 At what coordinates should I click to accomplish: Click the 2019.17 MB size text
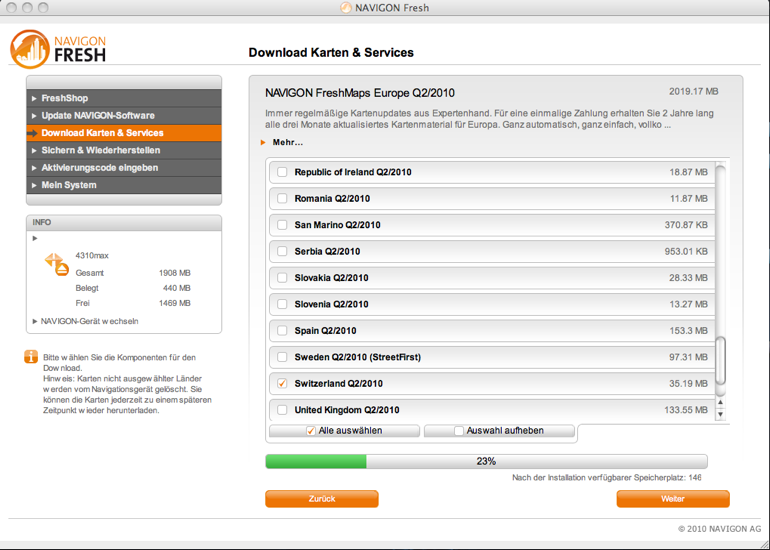[693, 91]
